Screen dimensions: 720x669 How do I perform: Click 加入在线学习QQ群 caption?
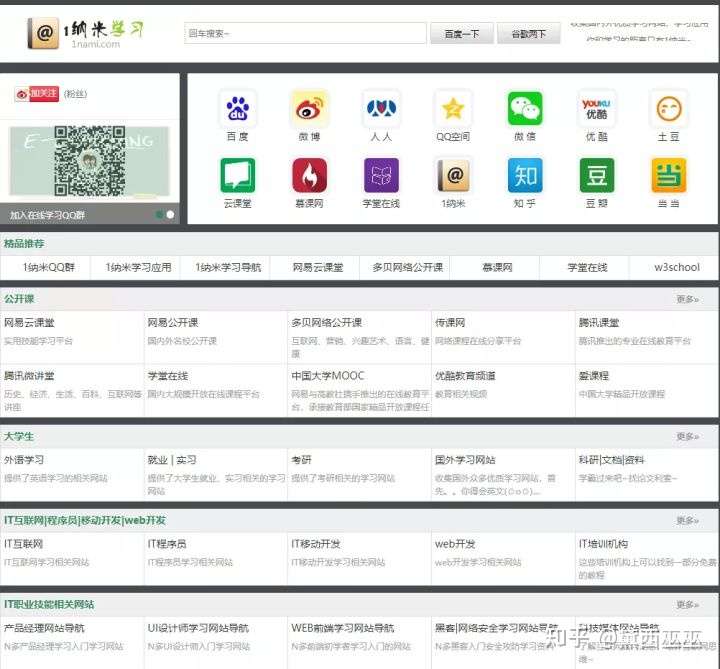[x=47, y=215]
